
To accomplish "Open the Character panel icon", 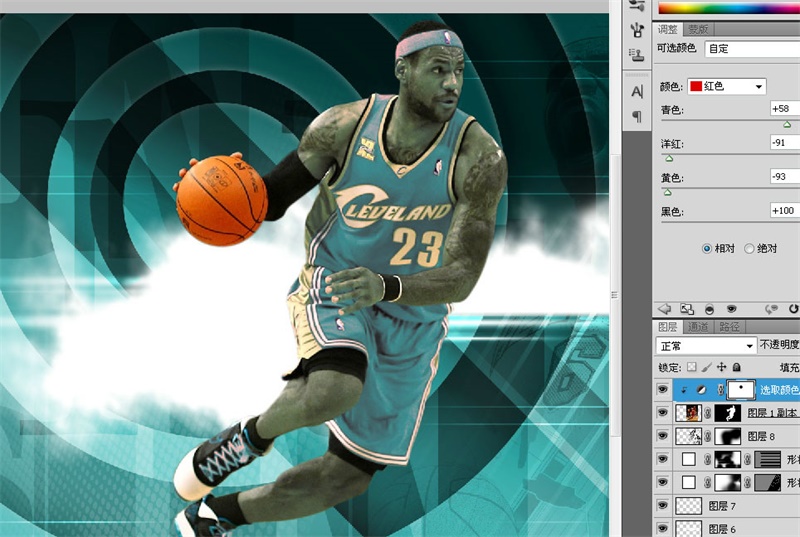I will pos(636,91).
